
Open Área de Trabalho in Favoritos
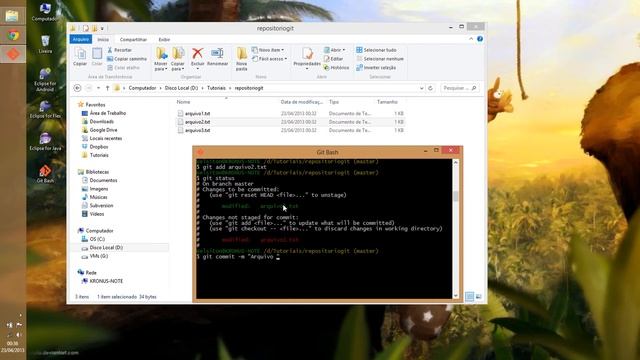(108, 113)
